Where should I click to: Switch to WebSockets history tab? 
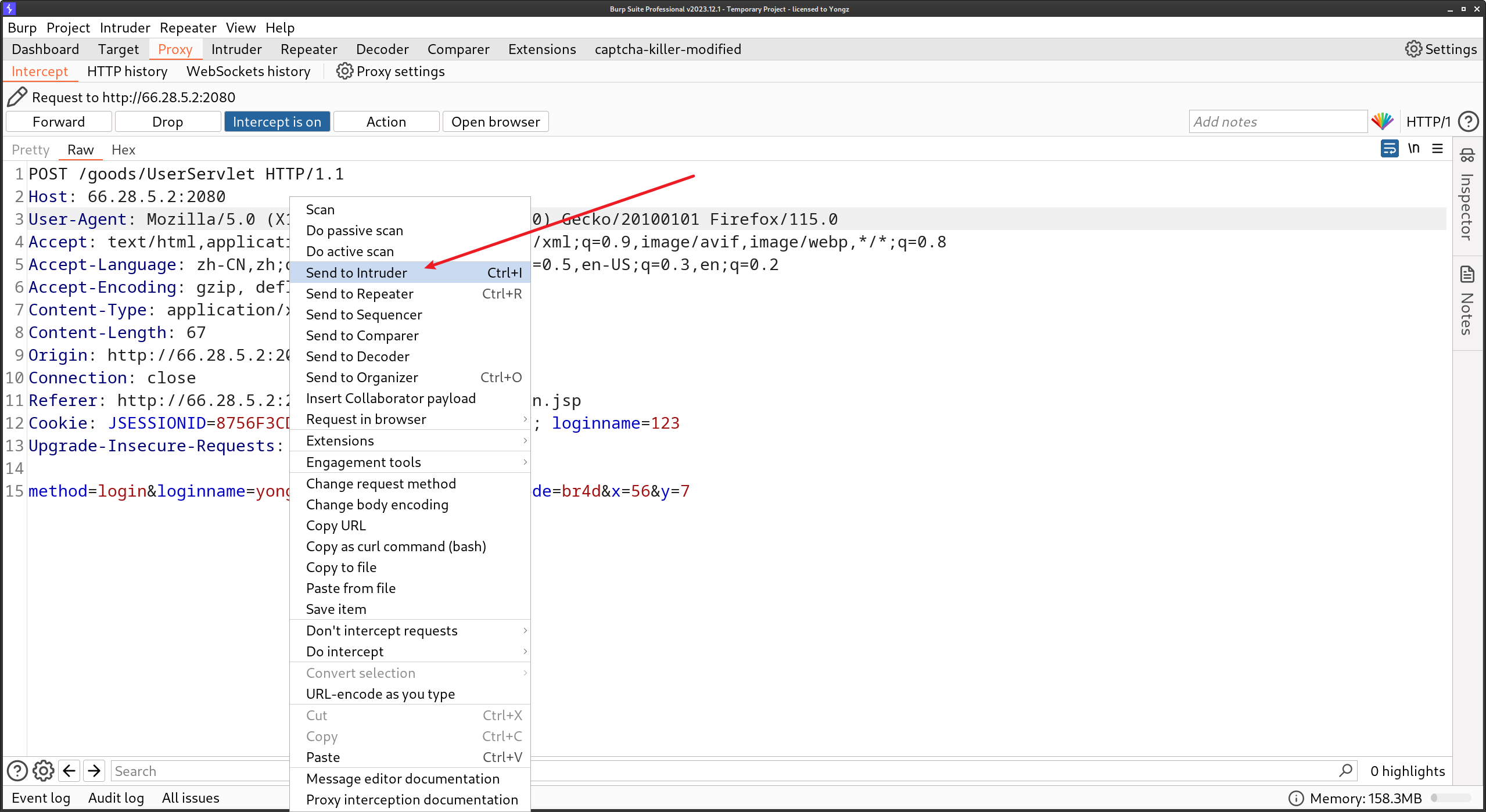[x=248, y=71]
